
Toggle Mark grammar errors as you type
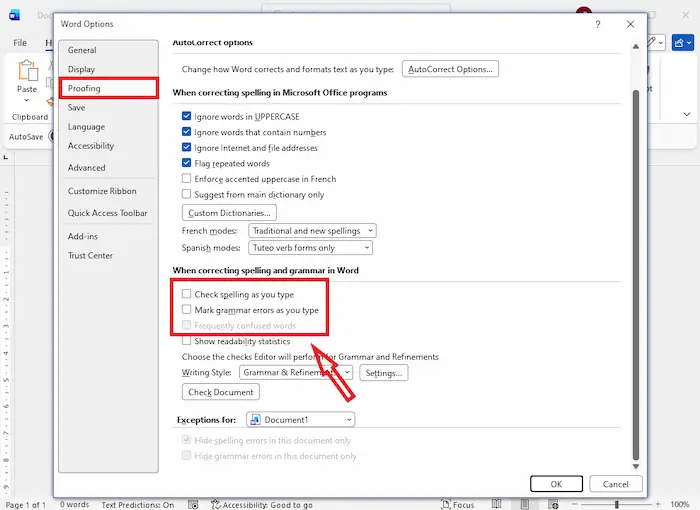tap(187, 310)
